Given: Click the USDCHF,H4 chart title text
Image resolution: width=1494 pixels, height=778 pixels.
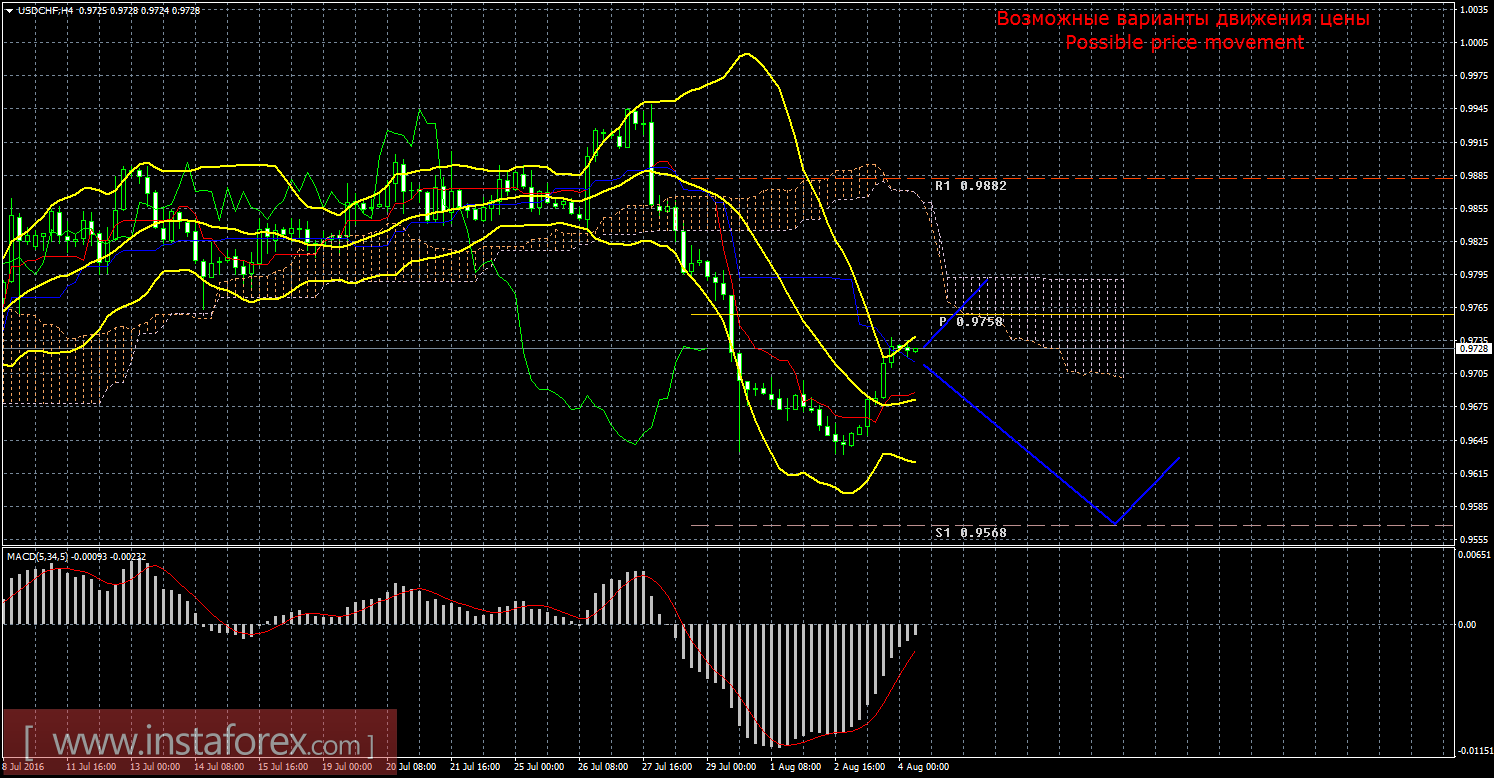Looking at the screenshot, I should (x=46, y=9).
